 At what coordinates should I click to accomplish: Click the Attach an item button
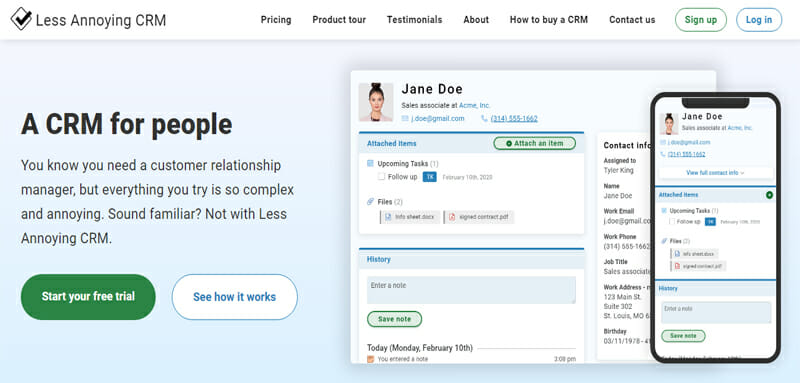pyautogui.click(x=534, y=143)
